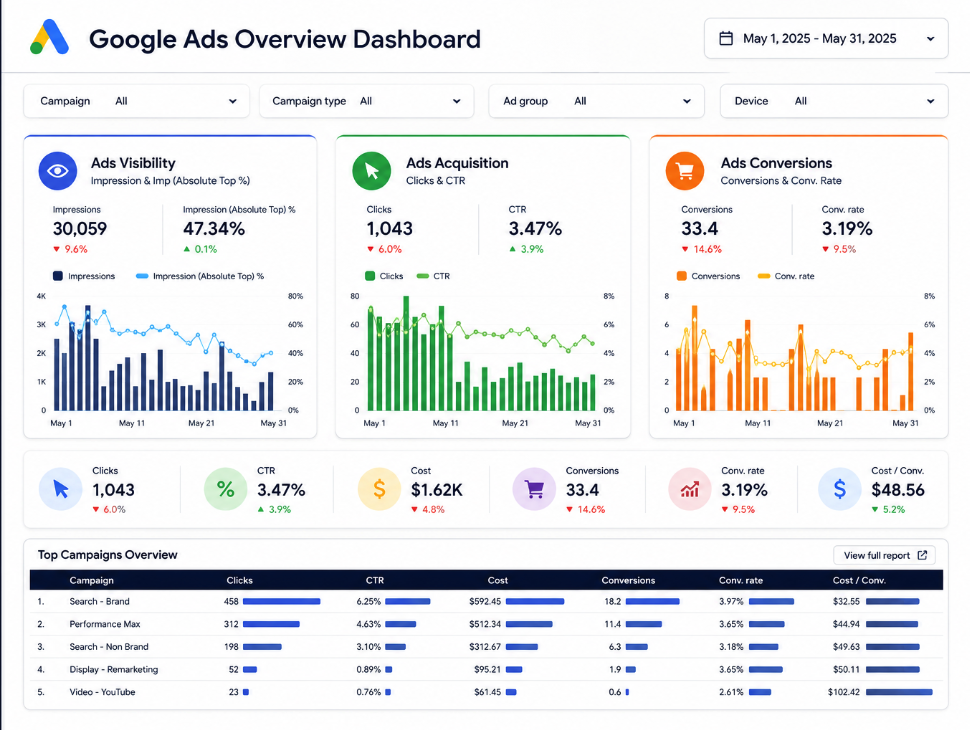Click the 2.61% conv. rate cell

click(731, 692)
